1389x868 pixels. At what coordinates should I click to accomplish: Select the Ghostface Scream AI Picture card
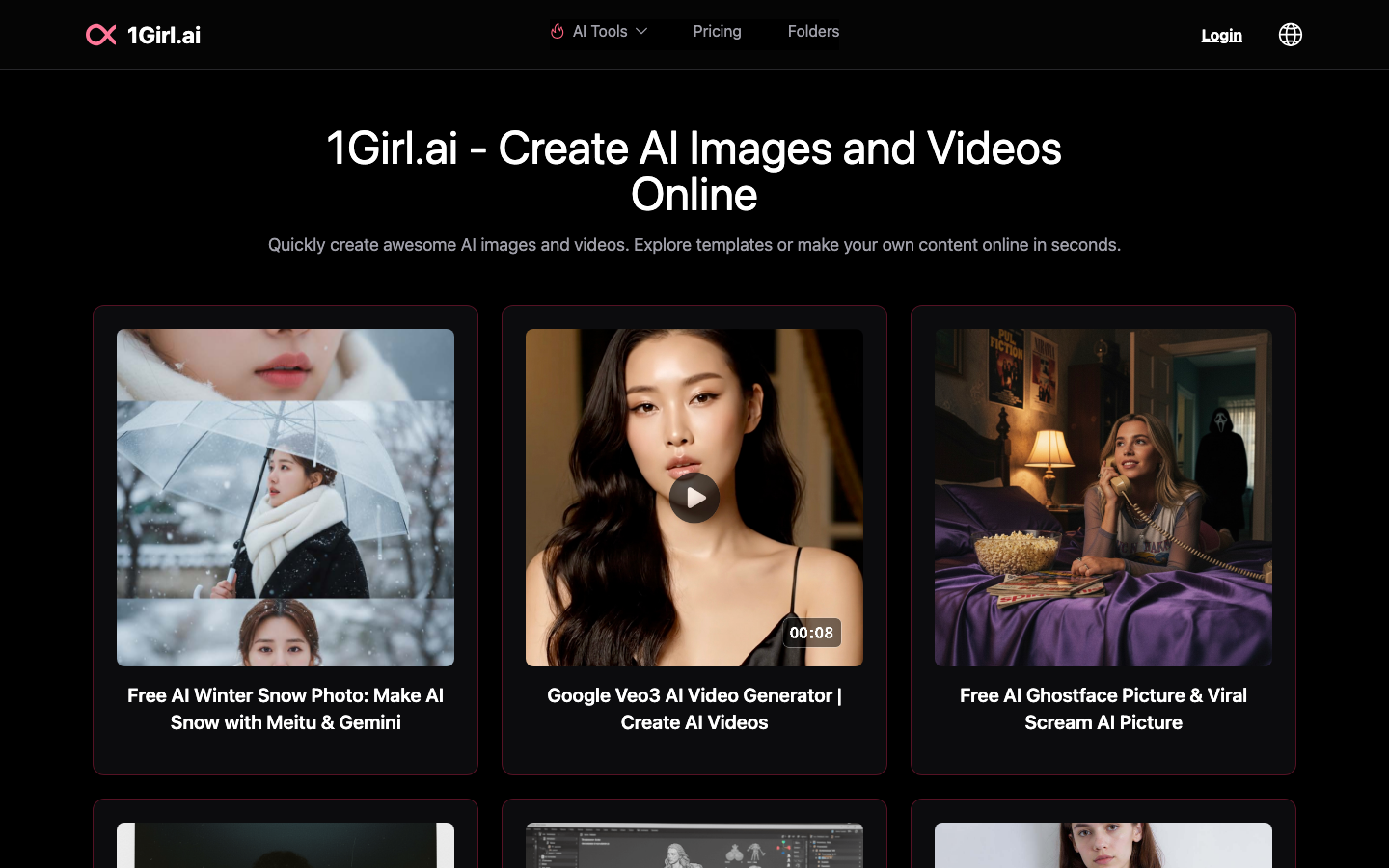[x=1103, y=709]
